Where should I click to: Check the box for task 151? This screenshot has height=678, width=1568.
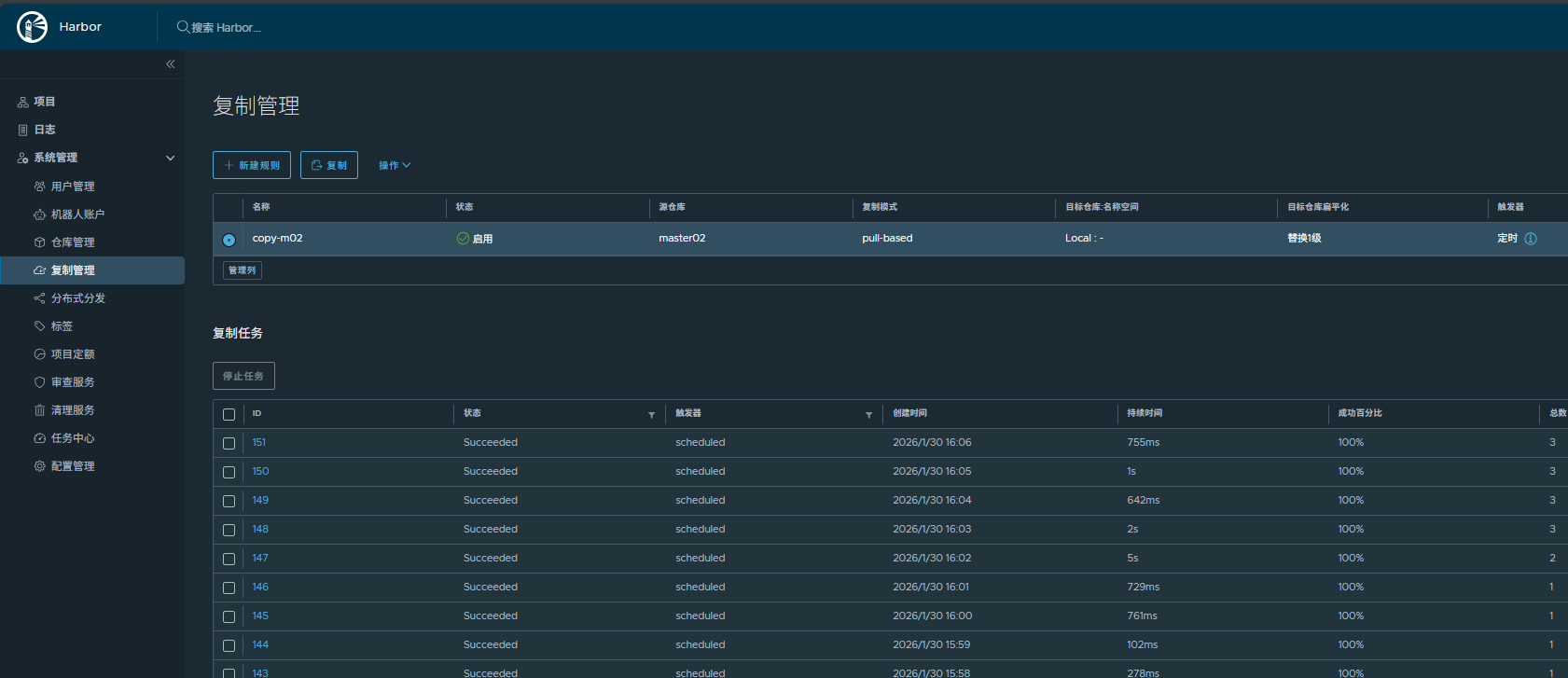229,444
